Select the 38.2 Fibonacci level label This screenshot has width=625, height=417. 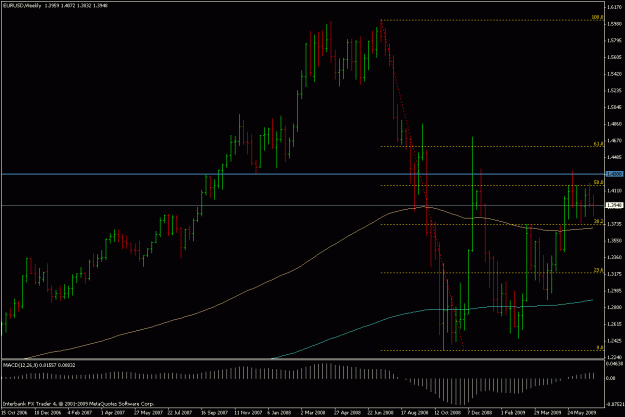[x=599, y=221]
